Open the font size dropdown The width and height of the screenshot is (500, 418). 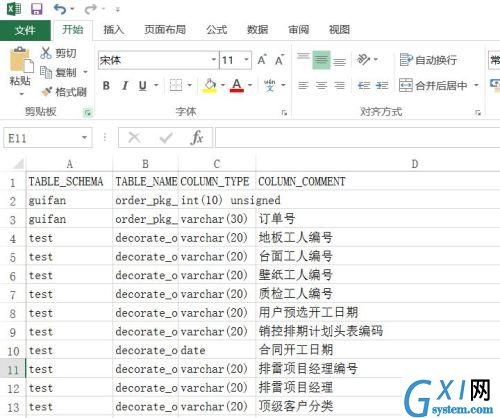246,60
